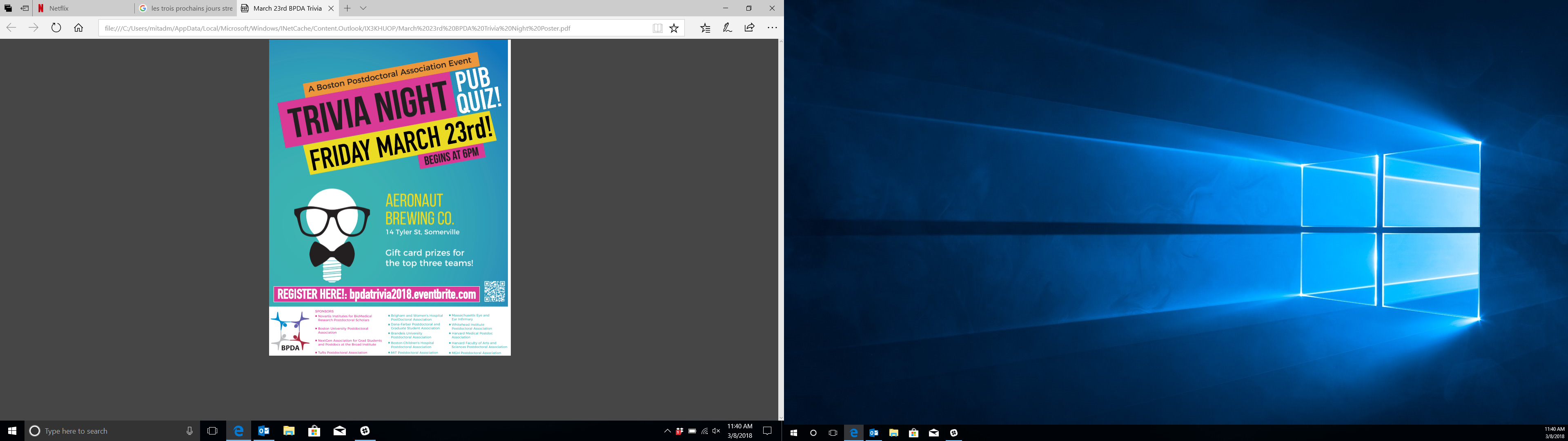
Task: Open the Action Center notifications icon
Action: (x=768, y=431)
